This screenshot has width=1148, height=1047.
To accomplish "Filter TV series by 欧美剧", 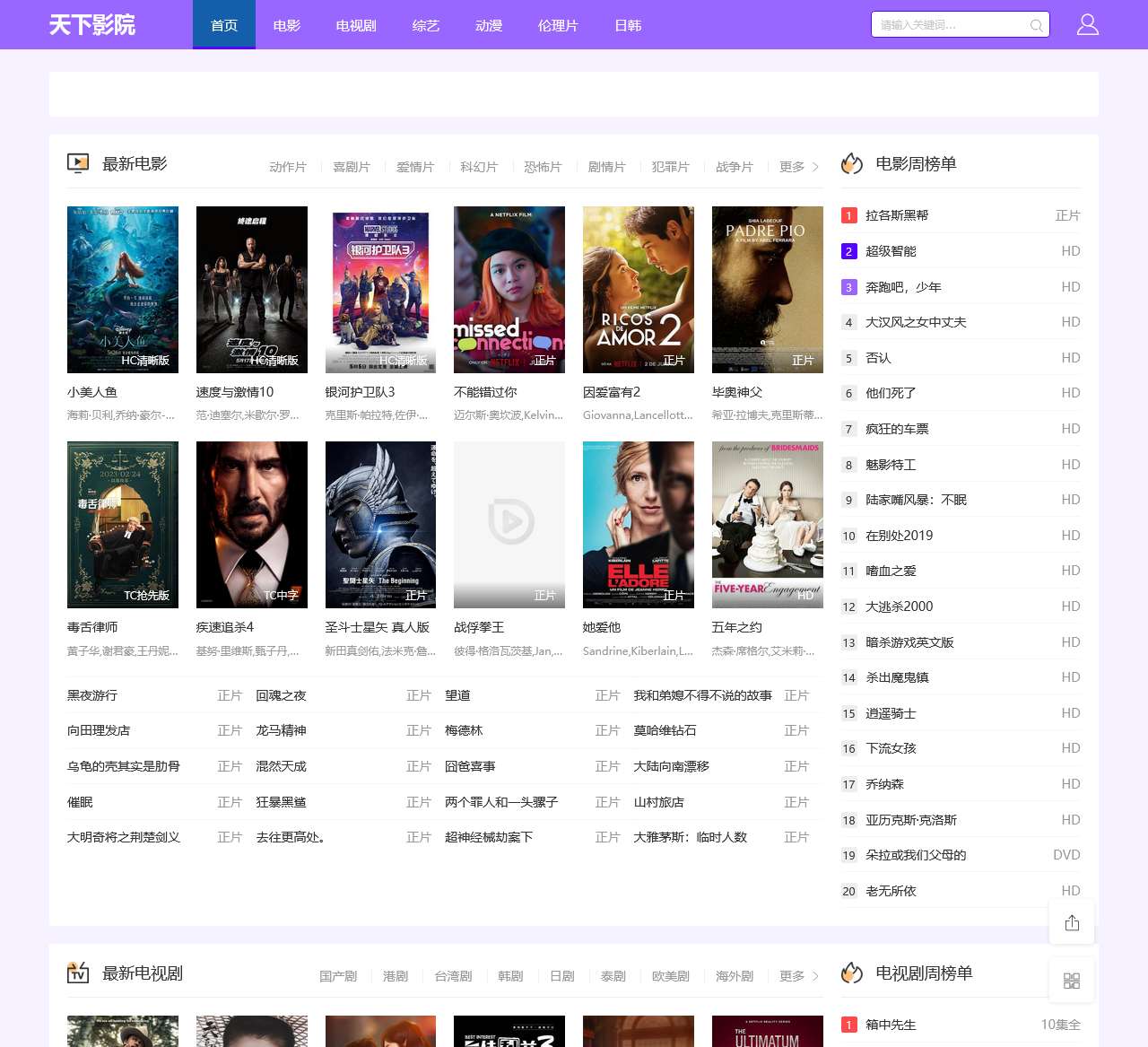I will click(x=671, y=976).
